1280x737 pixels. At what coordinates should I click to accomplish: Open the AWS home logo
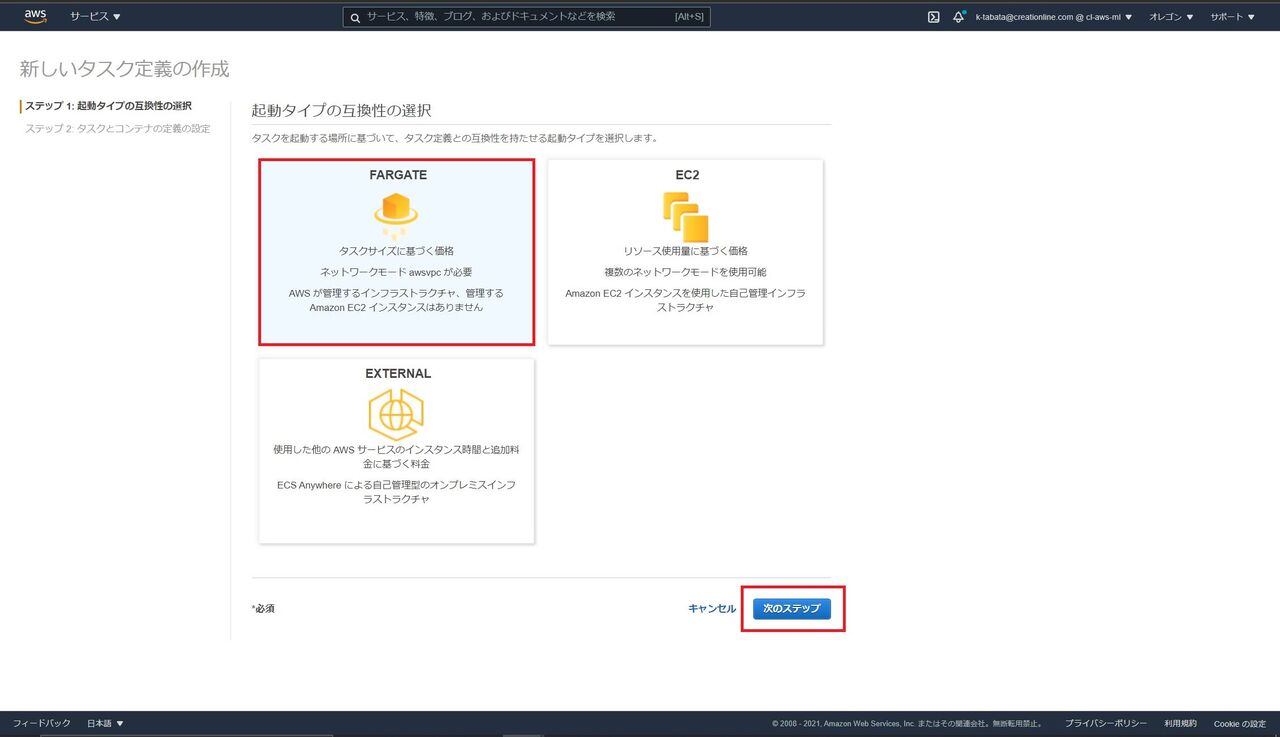(x=36, y=16)
